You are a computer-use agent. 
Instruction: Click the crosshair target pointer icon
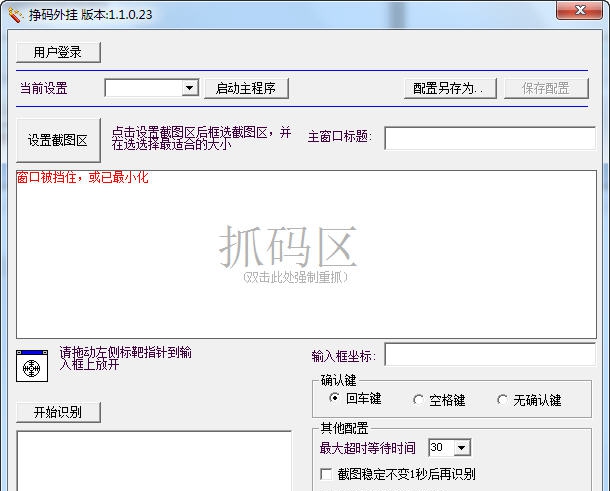click(x=32, y=366)
